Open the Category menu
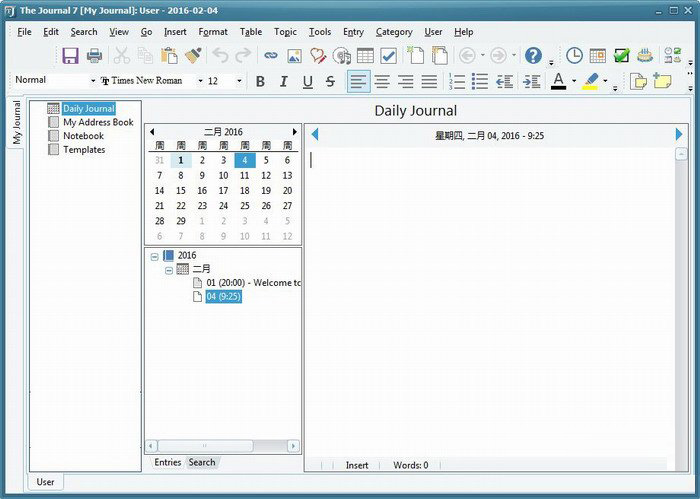The height and width of the screenshot is (499, 700). [x=394, y=32]
